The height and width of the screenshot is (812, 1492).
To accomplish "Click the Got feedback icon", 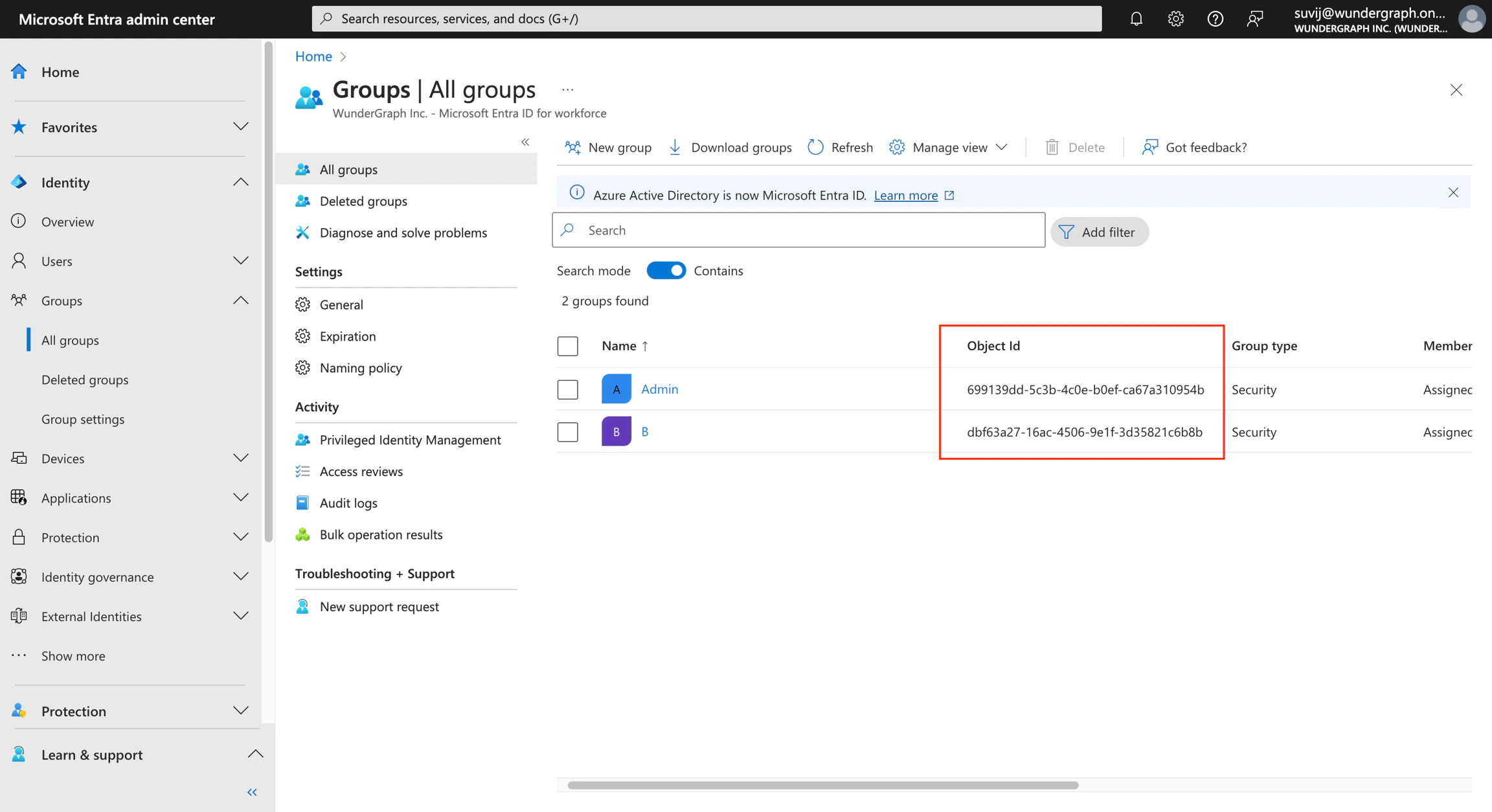I will [x=1149, y=147].
